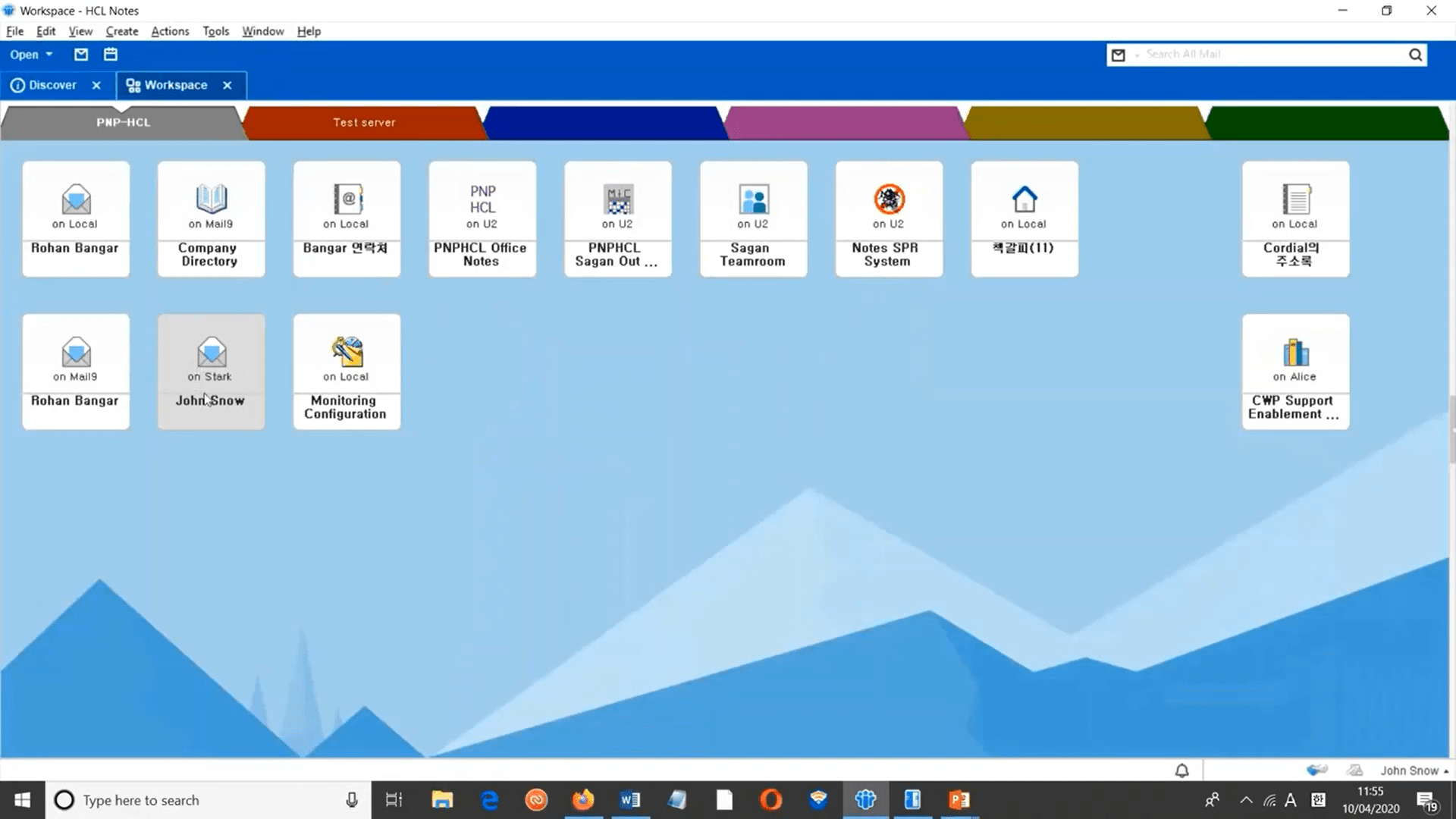The image size is (1456, 819).
Task: Click the Calendar icon in toolbar
Action: 111,55
